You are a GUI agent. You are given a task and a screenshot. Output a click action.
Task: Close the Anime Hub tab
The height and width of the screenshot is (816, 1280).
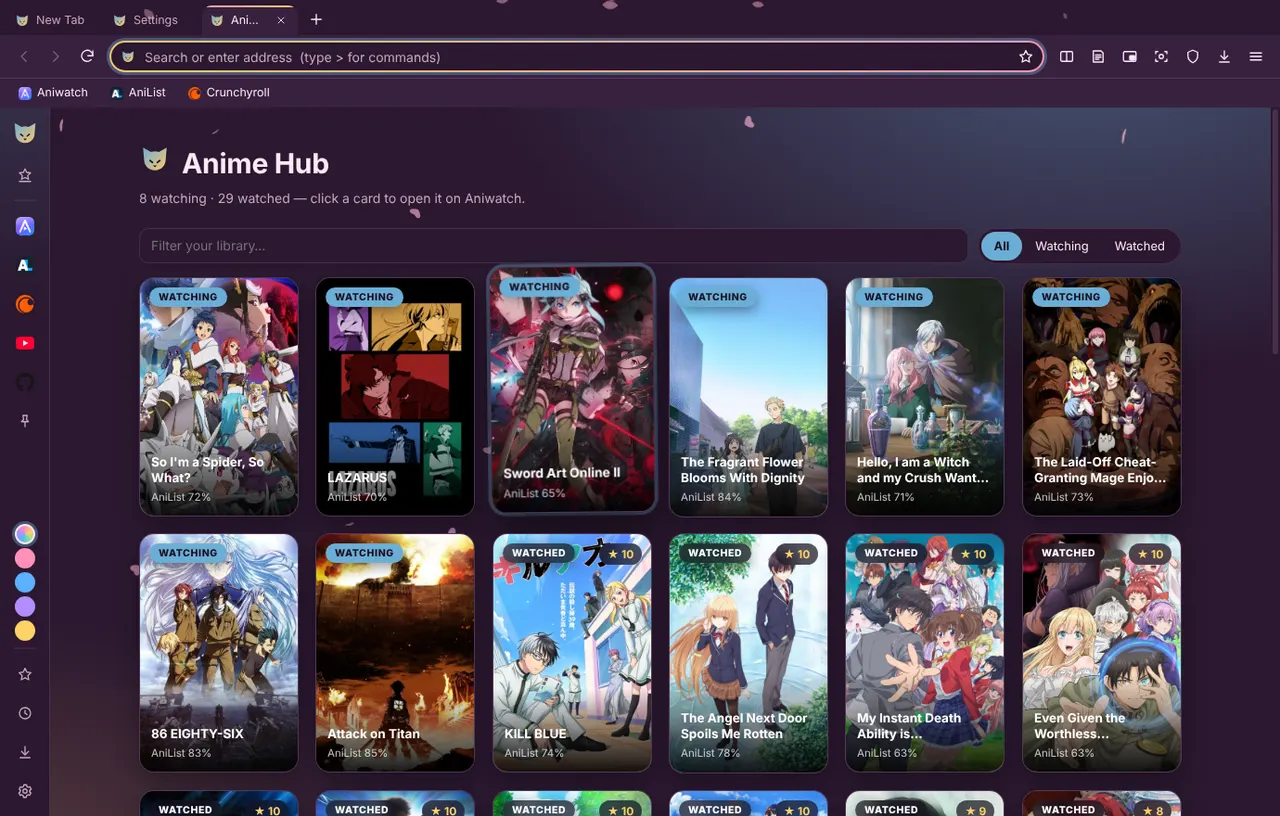[281, 20]
